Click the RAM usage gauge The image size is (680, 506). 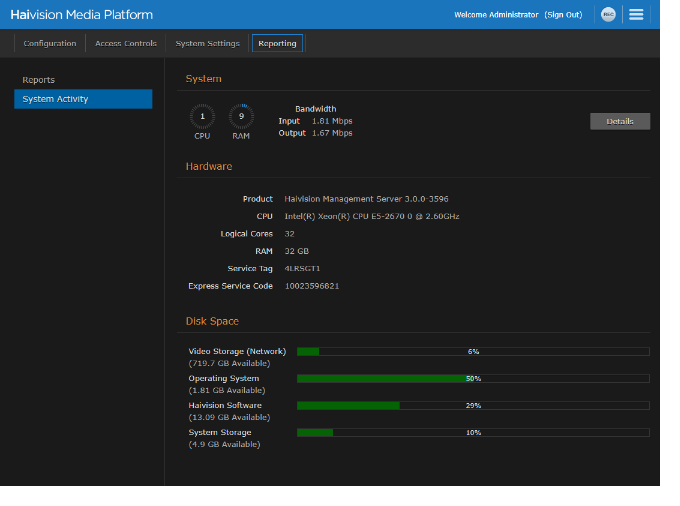[241, 117]
